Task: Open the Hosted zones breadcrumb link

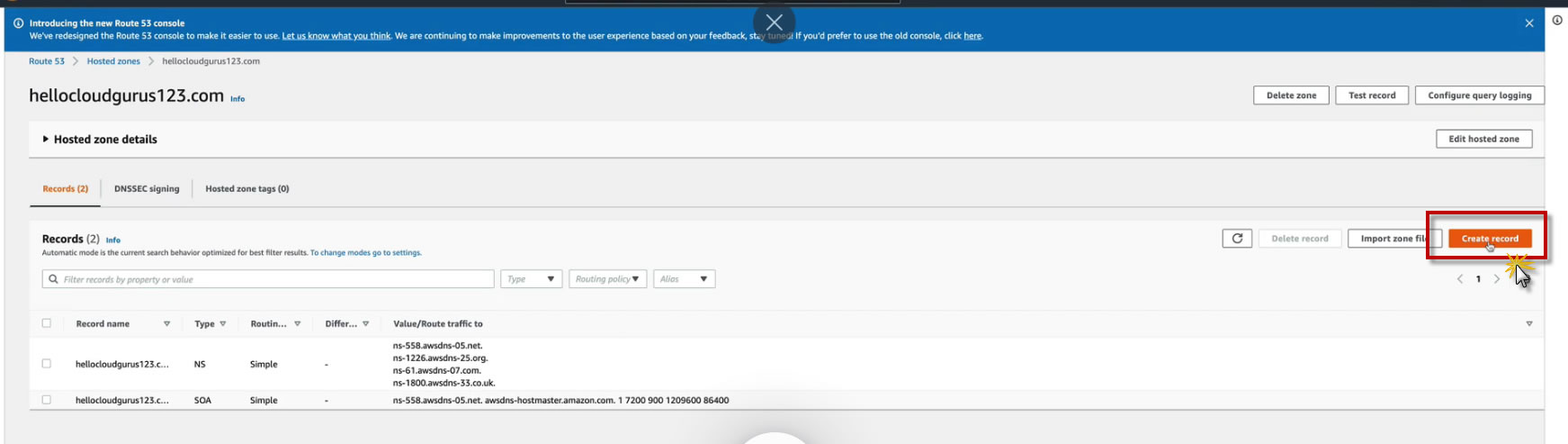Action: pos(113,61)
